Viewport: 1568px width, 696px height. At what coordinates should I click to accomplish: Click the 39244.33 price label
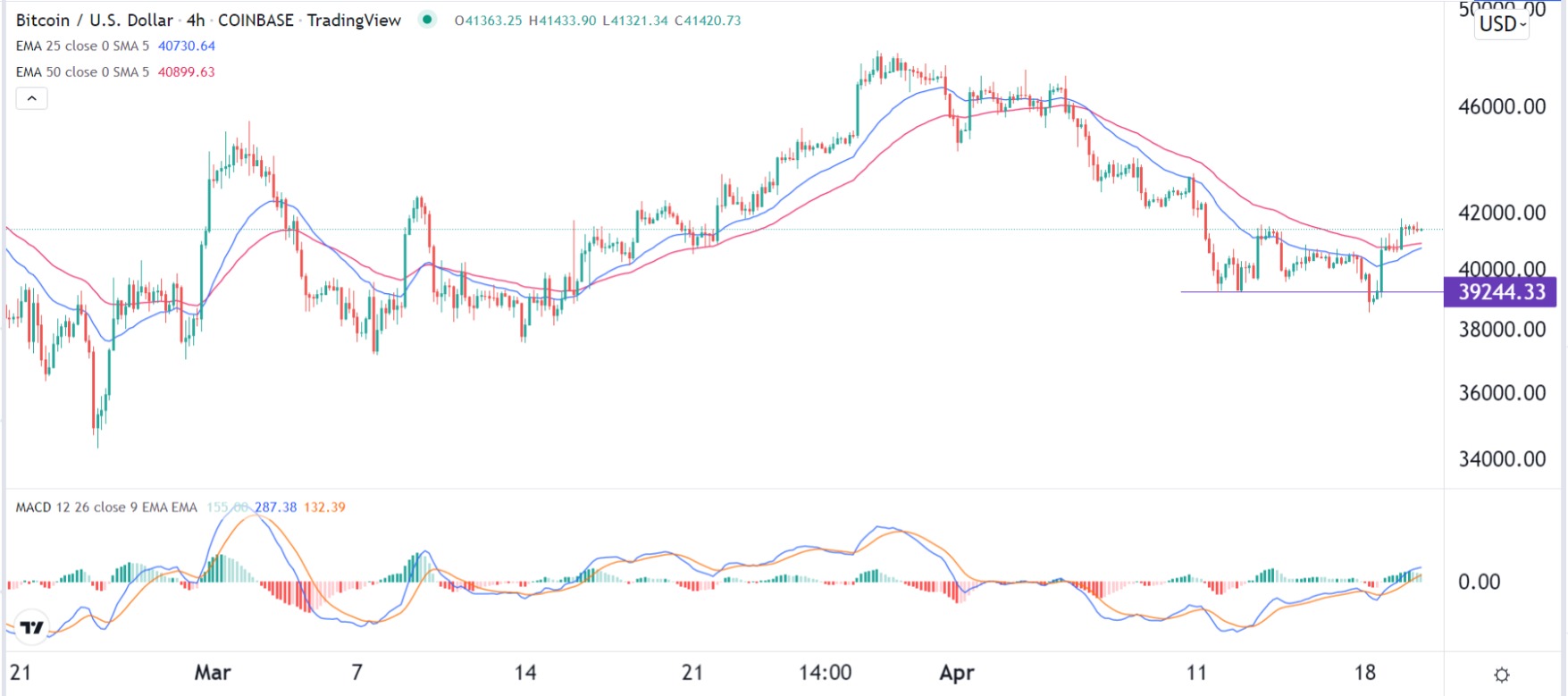[1500, 292]
